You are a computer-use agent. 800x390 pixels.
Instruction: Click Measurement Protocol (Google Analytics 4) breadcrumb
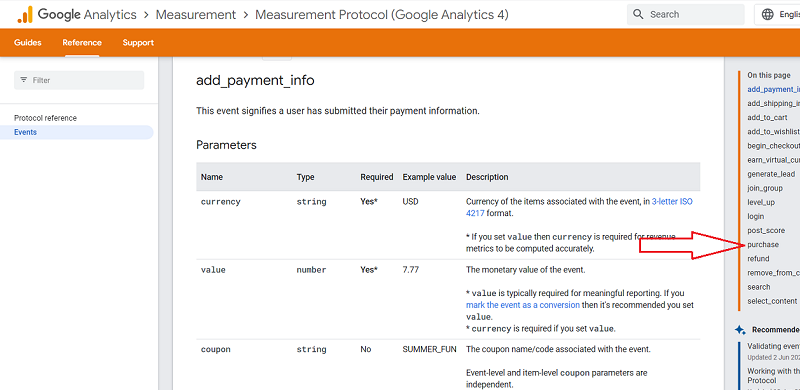point(382,14)
